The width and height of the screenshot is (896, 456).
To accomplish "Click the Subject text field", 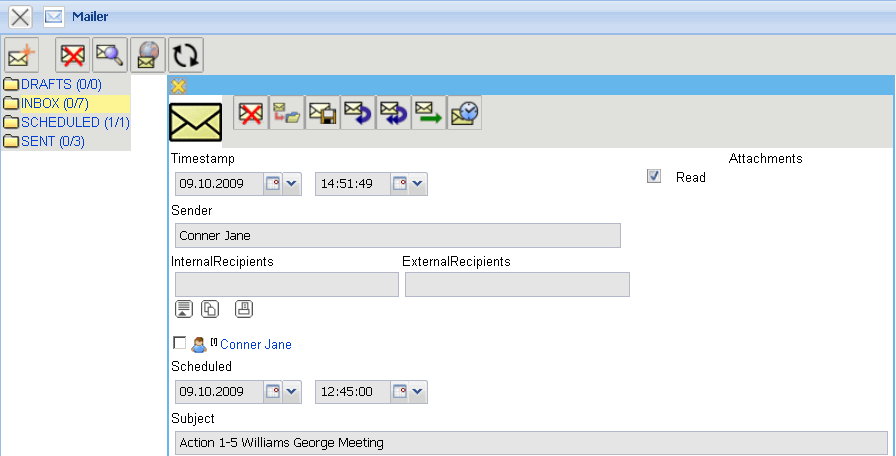I will point(530,443).
